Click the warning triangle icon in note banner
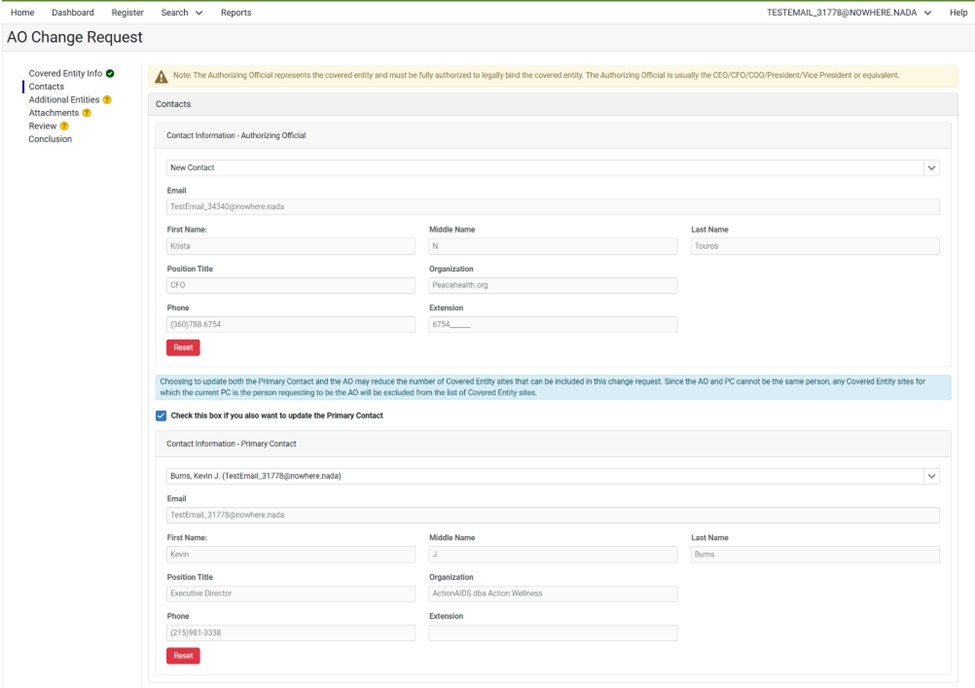Viewport: 975px width, 688px height. tap(161, 76)
